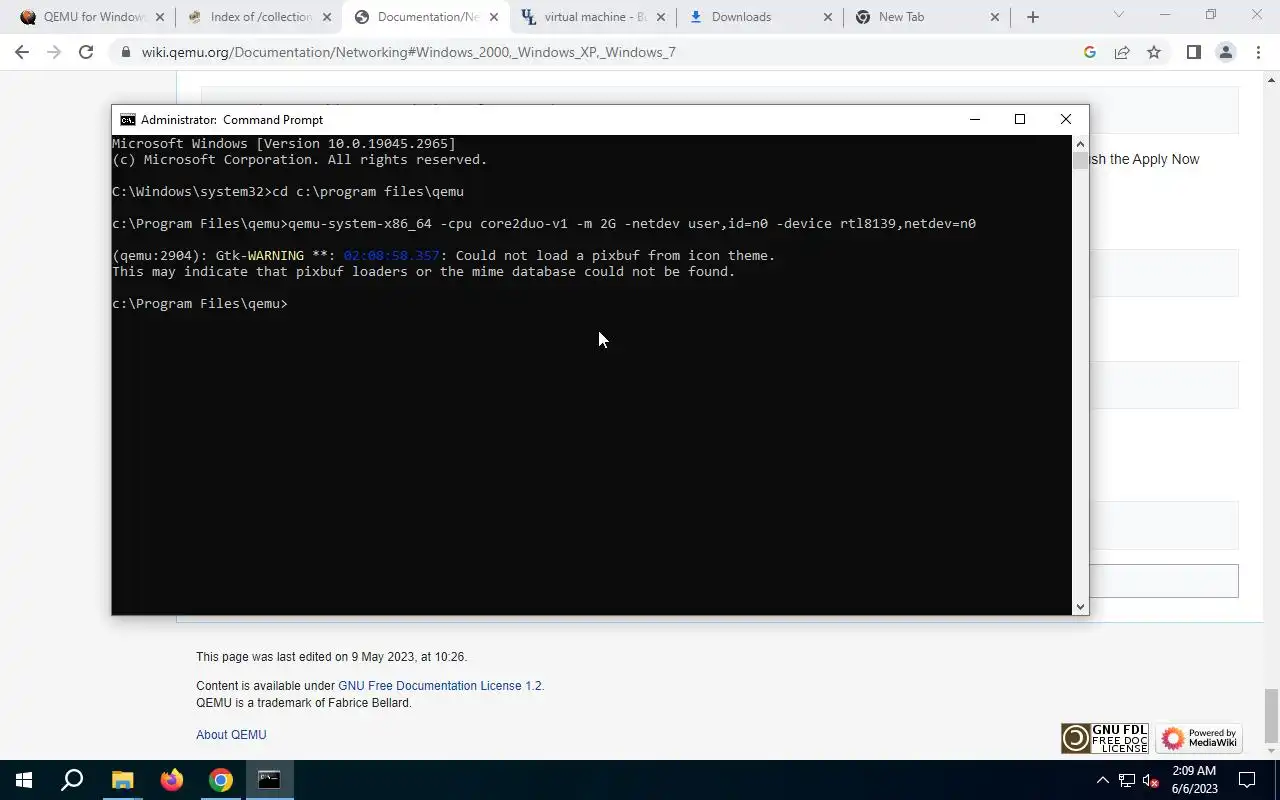
Task: Close the Index of /collection tab
Action: (327, 17)
